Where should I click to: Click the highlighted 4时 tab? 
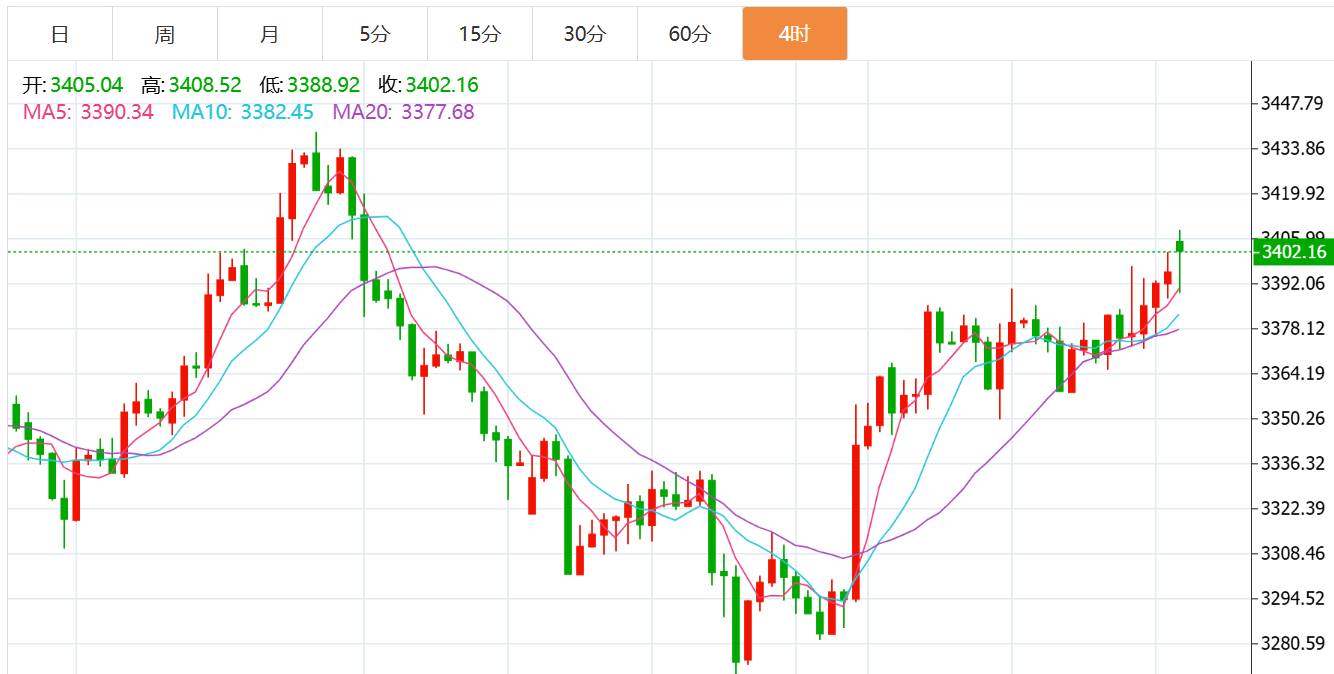795,34
